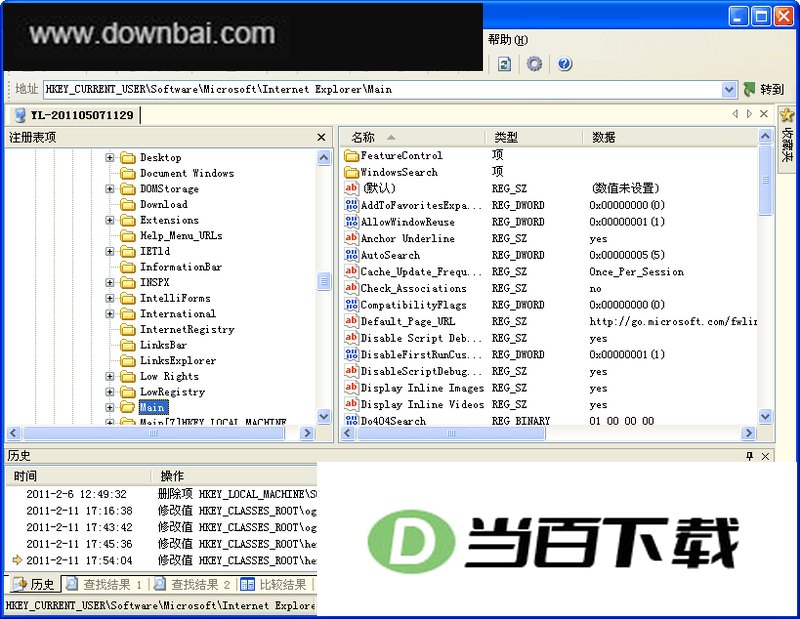Select the Anchor Underline string icon

coord(351,238)
